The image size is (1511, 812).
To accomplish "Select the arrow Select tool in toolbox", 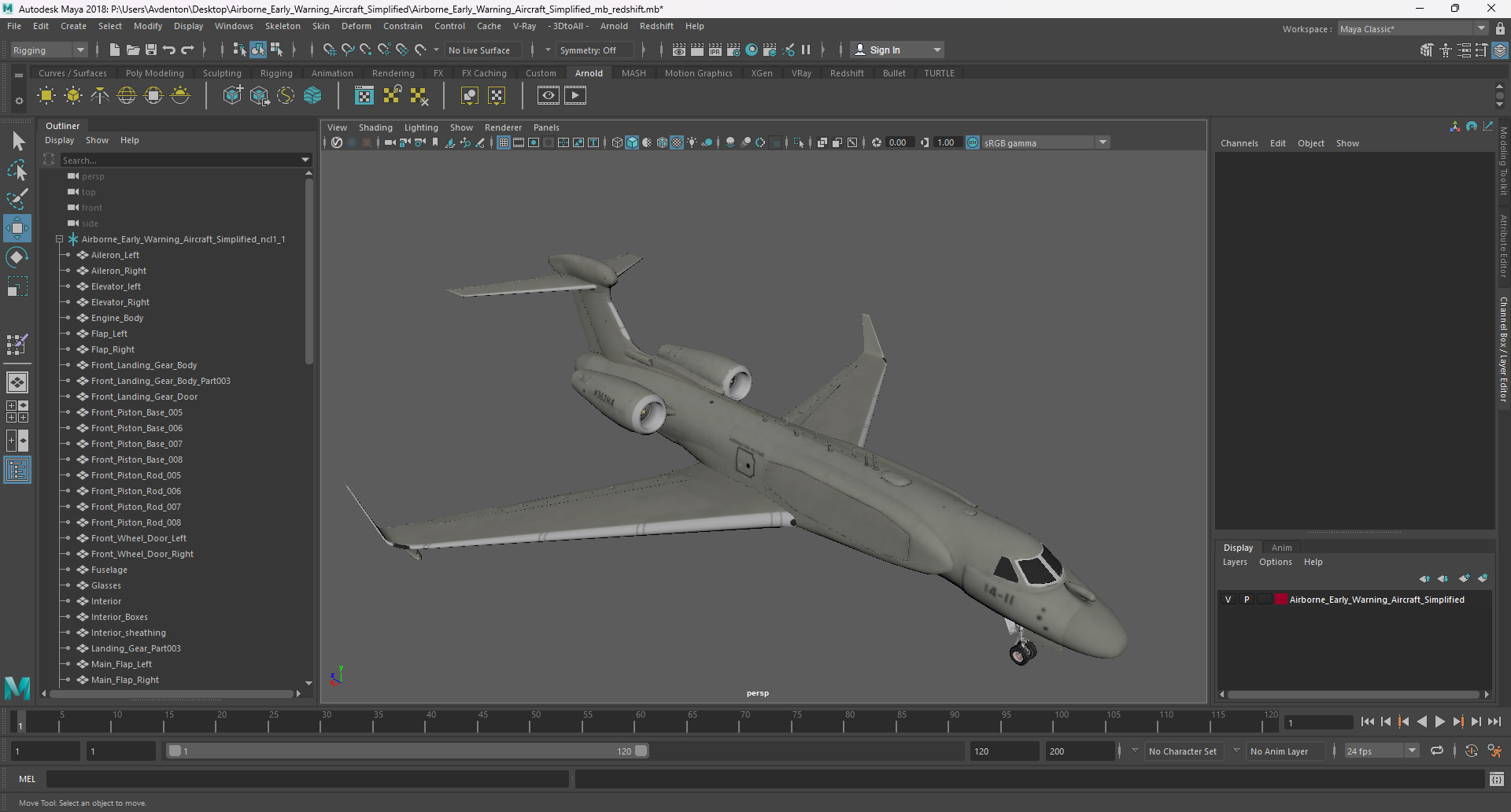I will click(x=18, y=142).
